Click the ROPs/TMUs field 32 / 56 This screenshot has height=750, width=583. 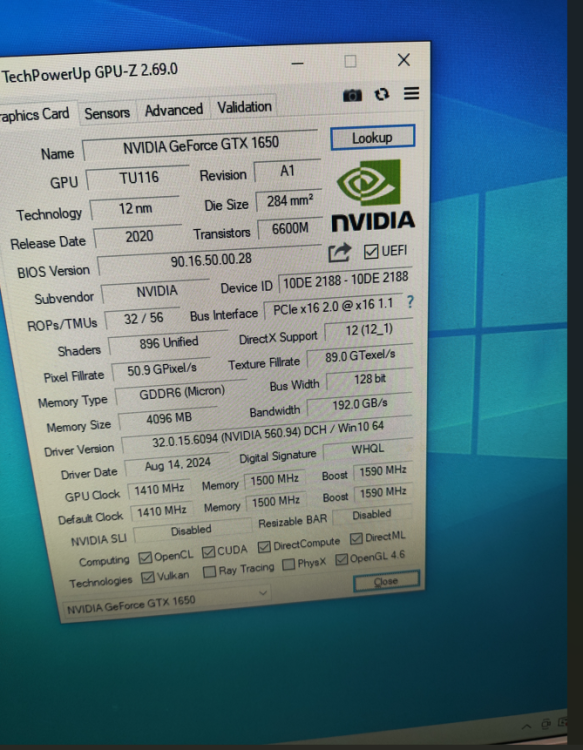pos(143,318)
